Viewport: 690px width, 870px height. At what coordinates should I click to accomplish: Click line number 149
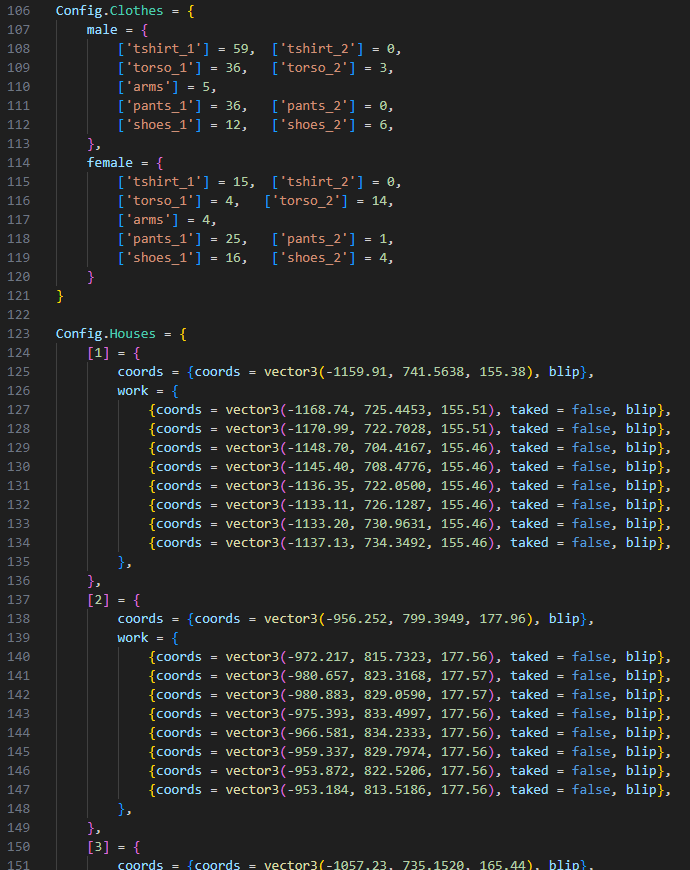coord(18,828)
